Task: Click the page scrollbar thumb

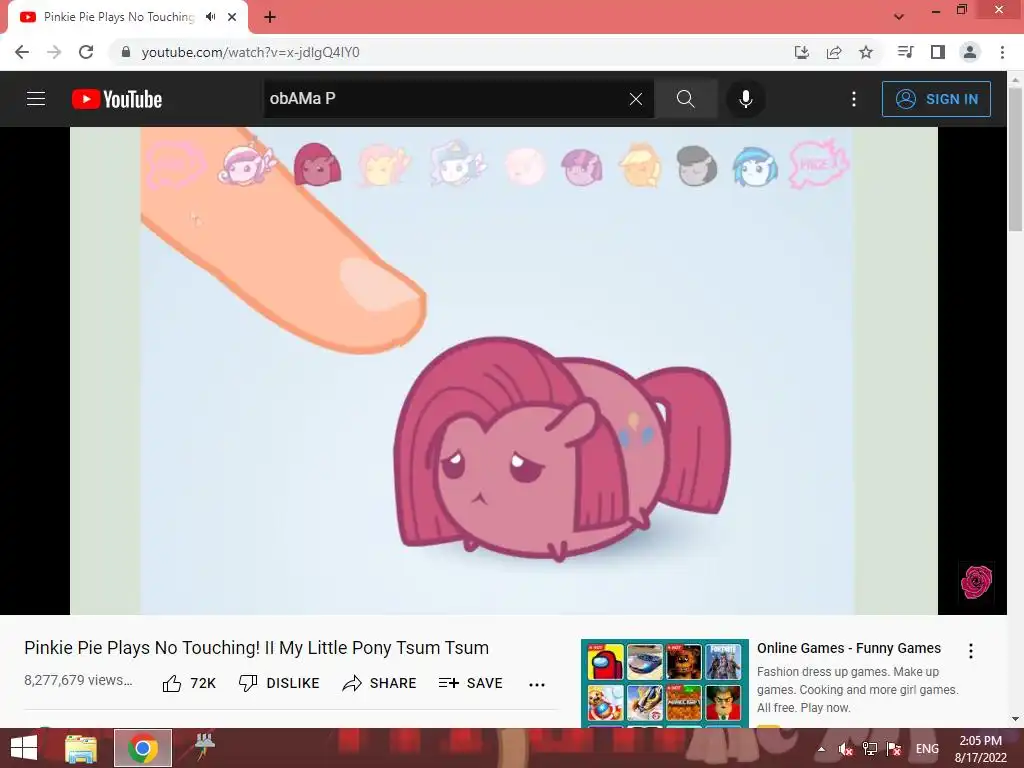Action: pyautogui.click(x=1016, y=159)
